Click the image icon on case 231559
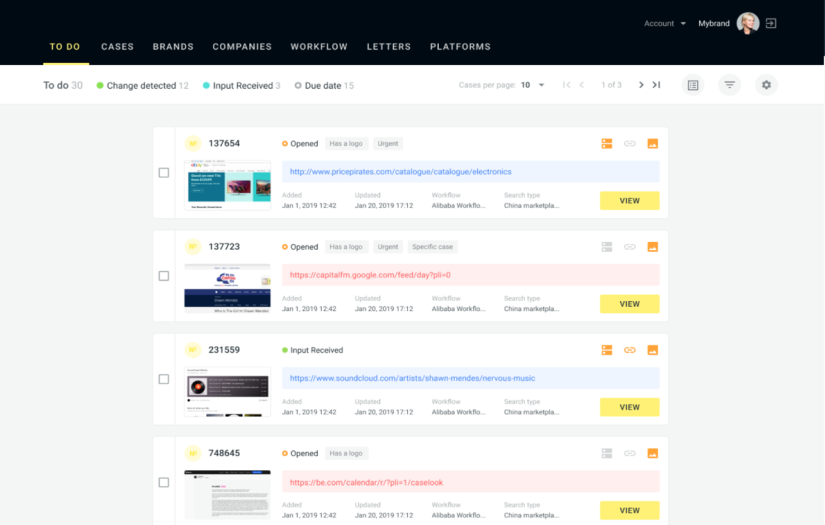The width and height of the screenshot is (825, 525). tap(652, 350)
